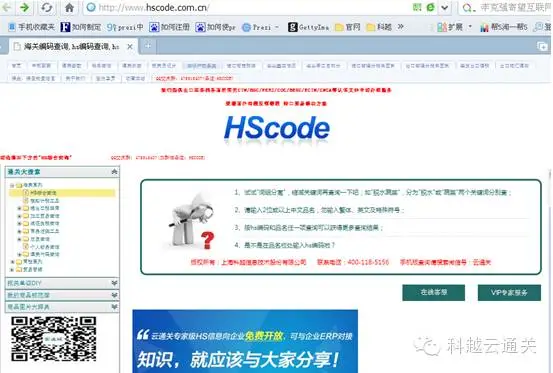553x373 pixels.
Task: Click the VIP专家服务 button
Action: 509,293
